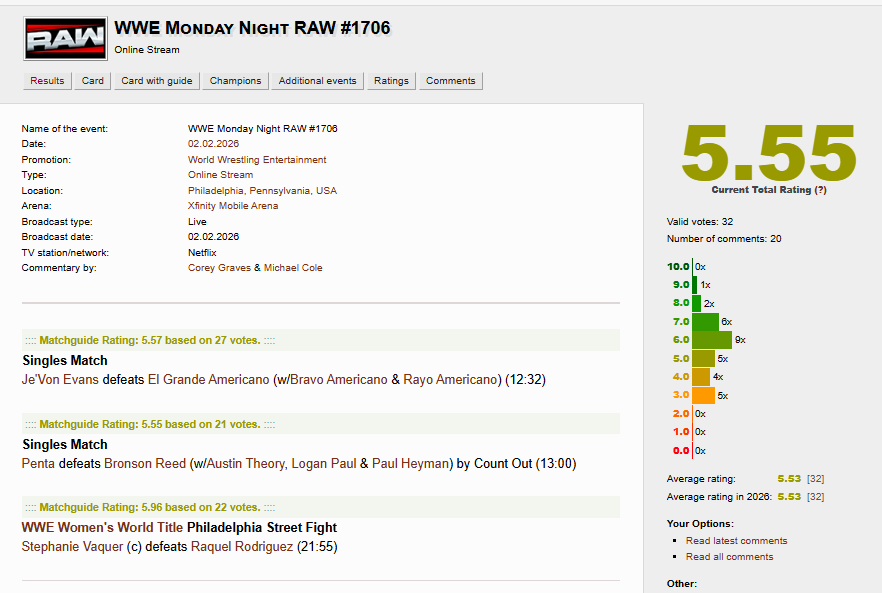Go to the Ratings tab
This screenshot has height=593, width=882.
point(391,80)
